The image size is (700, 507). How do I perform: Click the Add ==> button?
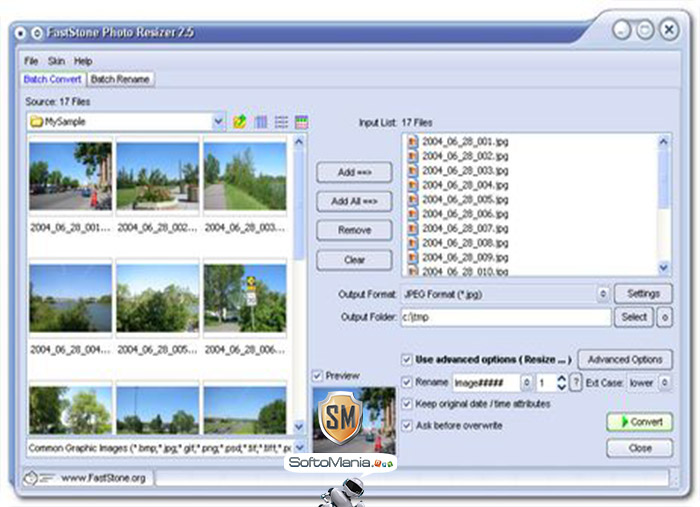pos(354,172)
